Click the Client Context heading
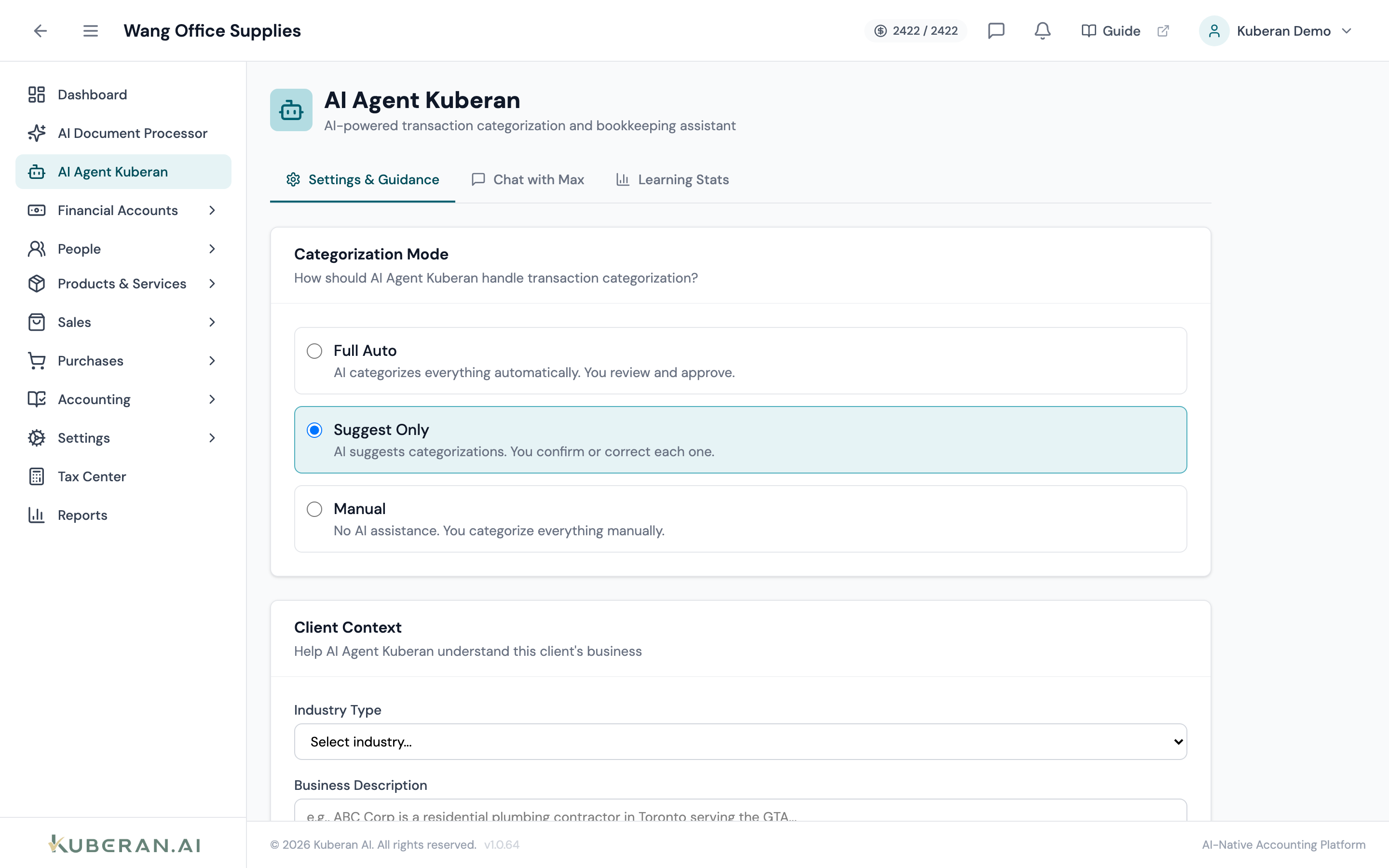 click(348, 627)
